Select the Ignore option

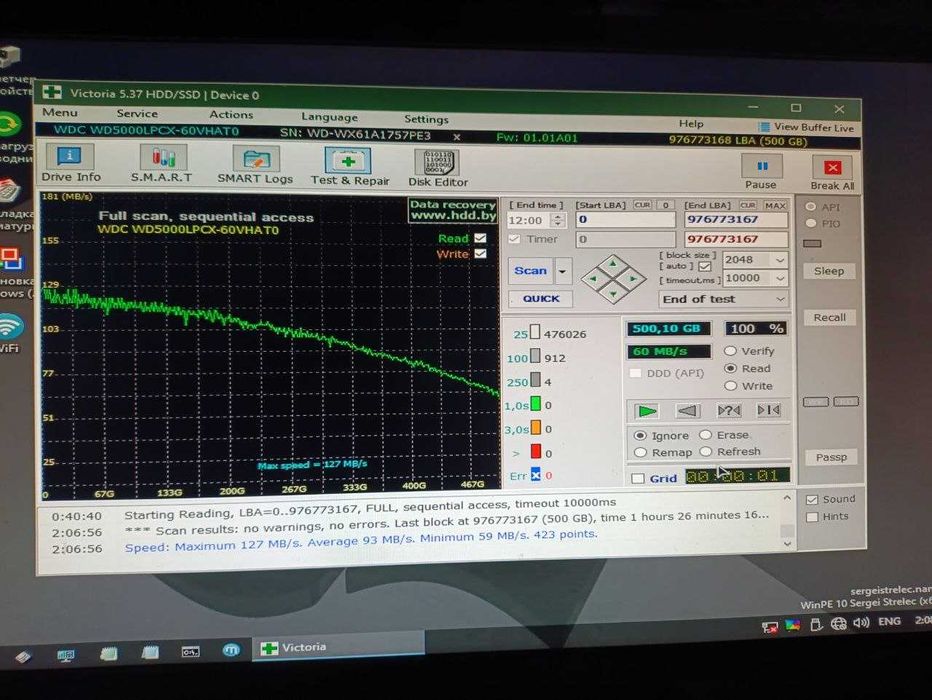click(x=640, y=436)
